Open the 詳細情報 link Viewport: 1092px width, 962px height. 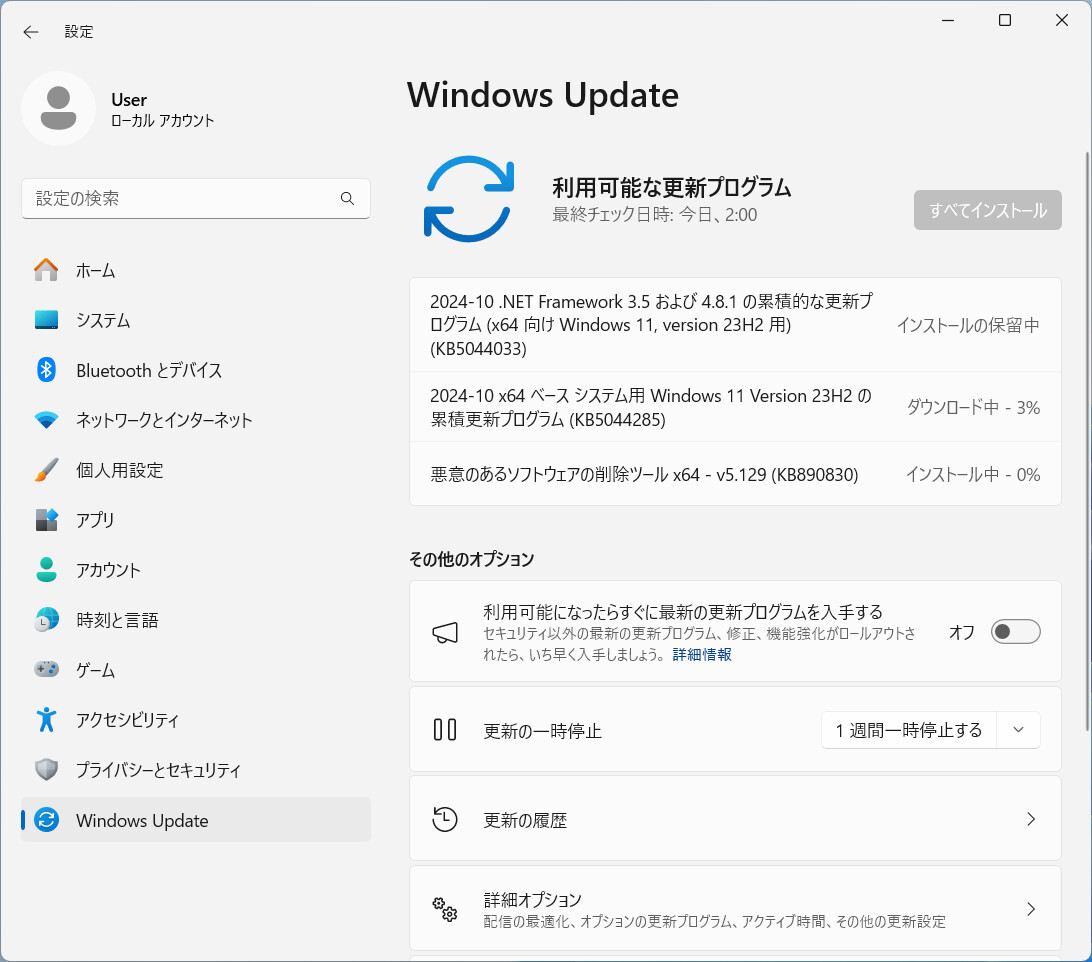[x=702, y=655]
